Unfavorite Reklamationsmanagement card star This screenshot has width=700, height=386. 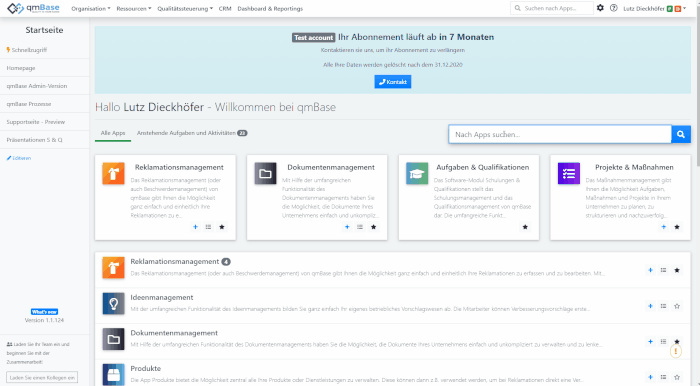[222, 227]
